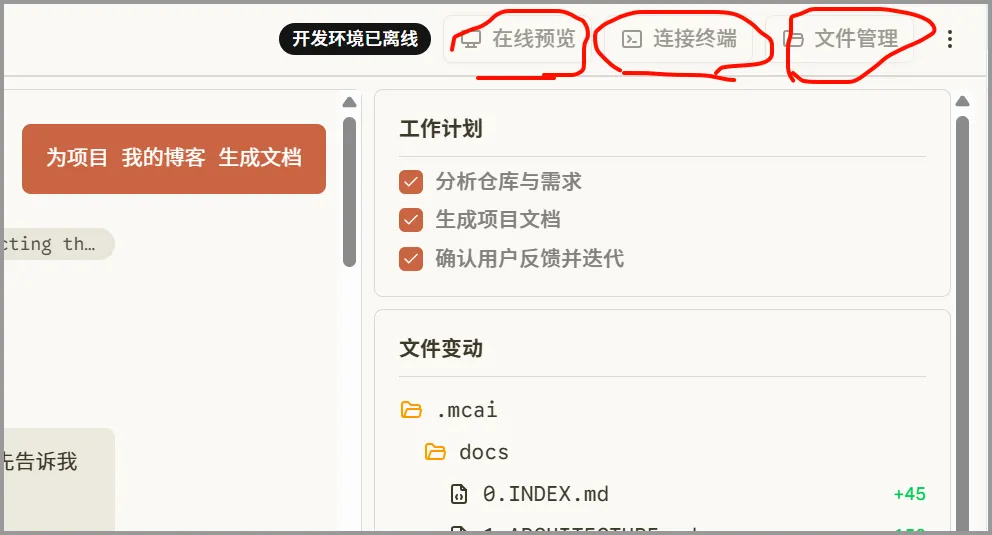The image size is (992, 535).
Task: Click the 在线预览 monitor icon
Action: (470, 39)
